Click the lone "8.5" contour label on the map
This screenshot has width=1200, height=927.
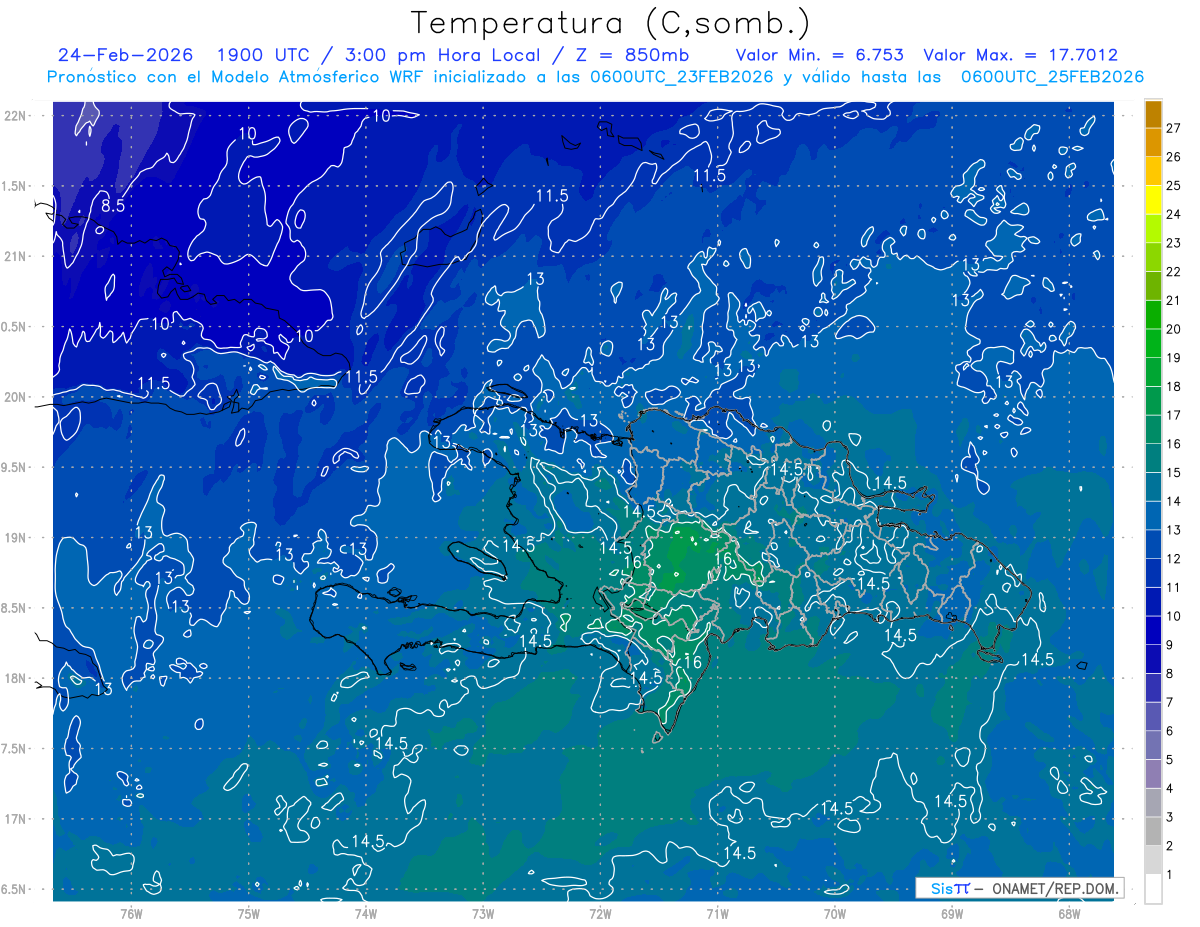click(x=113, y=206)
